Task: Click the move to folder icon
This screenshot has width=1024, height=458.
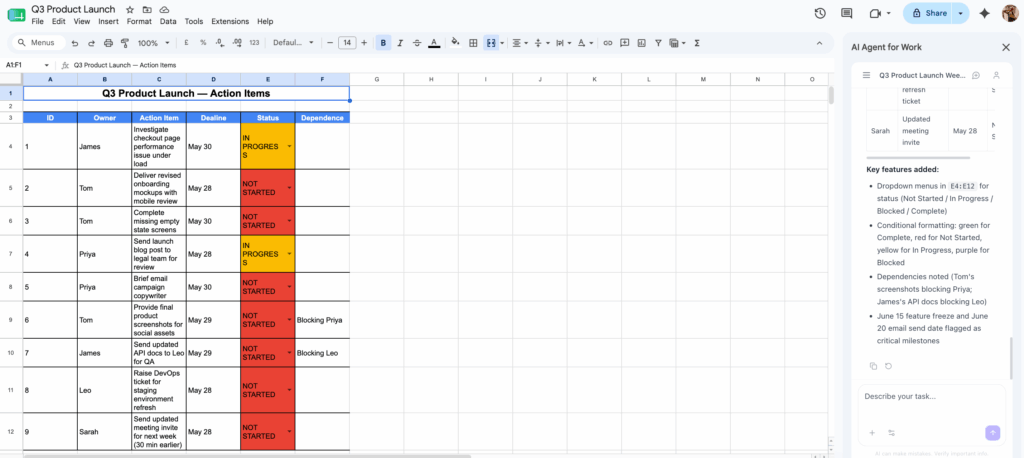Action: point(147,10)
